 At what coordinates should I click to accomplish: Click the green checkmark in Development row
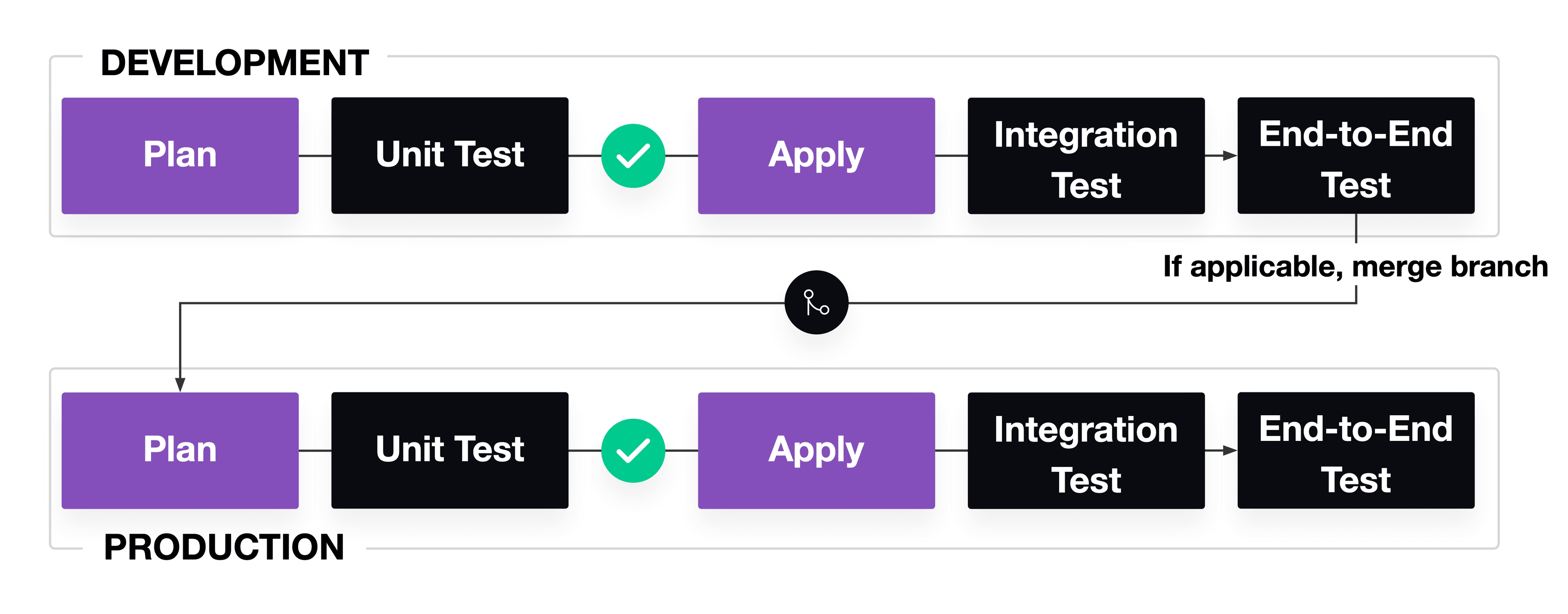point(633,156)
